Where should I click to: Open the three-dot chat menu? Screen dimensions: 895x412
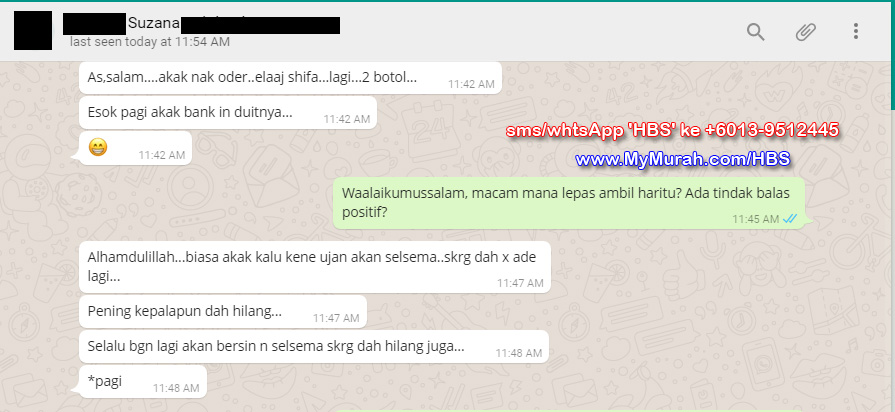(x=855, y=31)
